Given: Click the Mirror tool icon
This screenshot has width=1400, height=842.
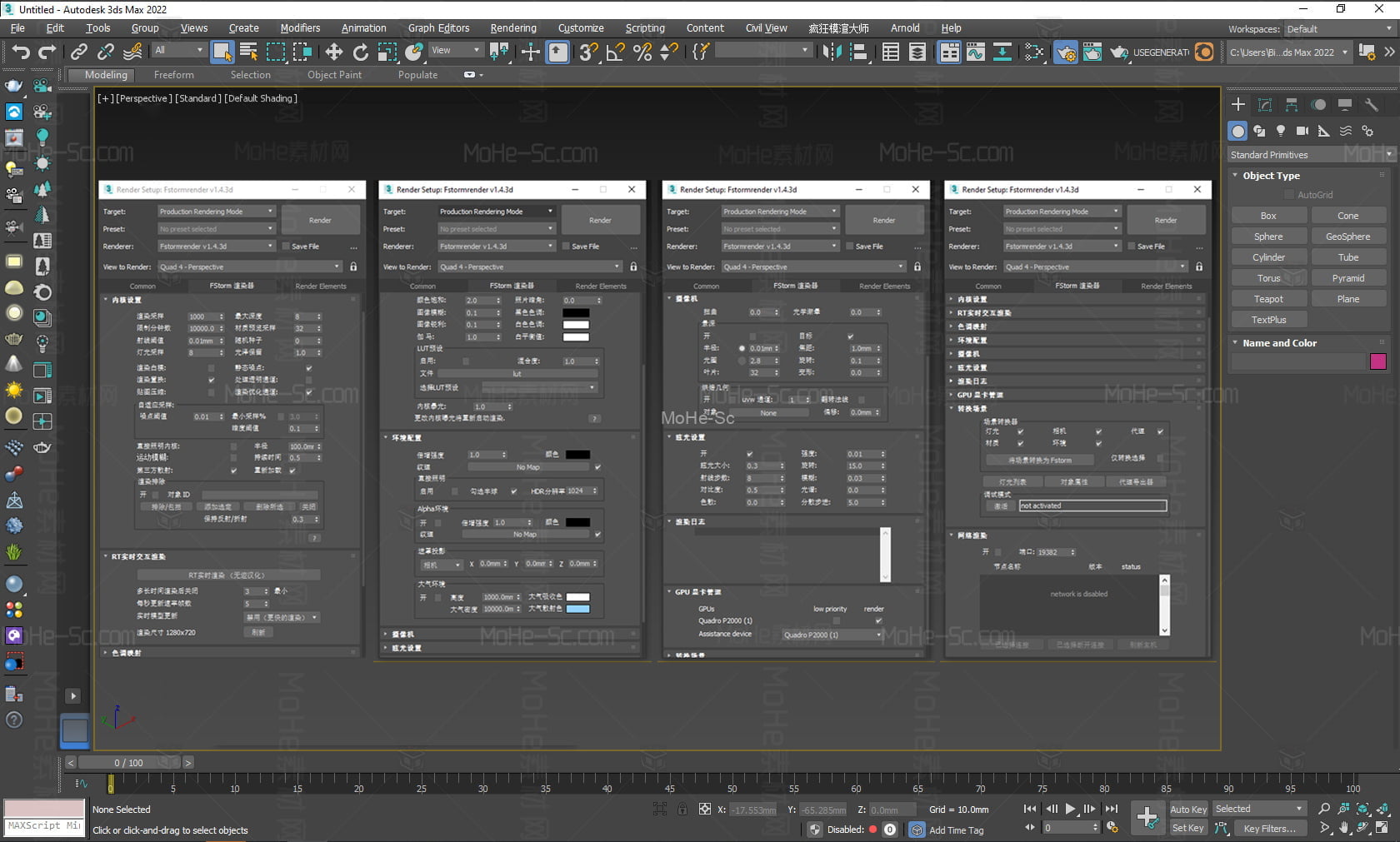Looking at the screenshot, I should click(x=831, y=52).
